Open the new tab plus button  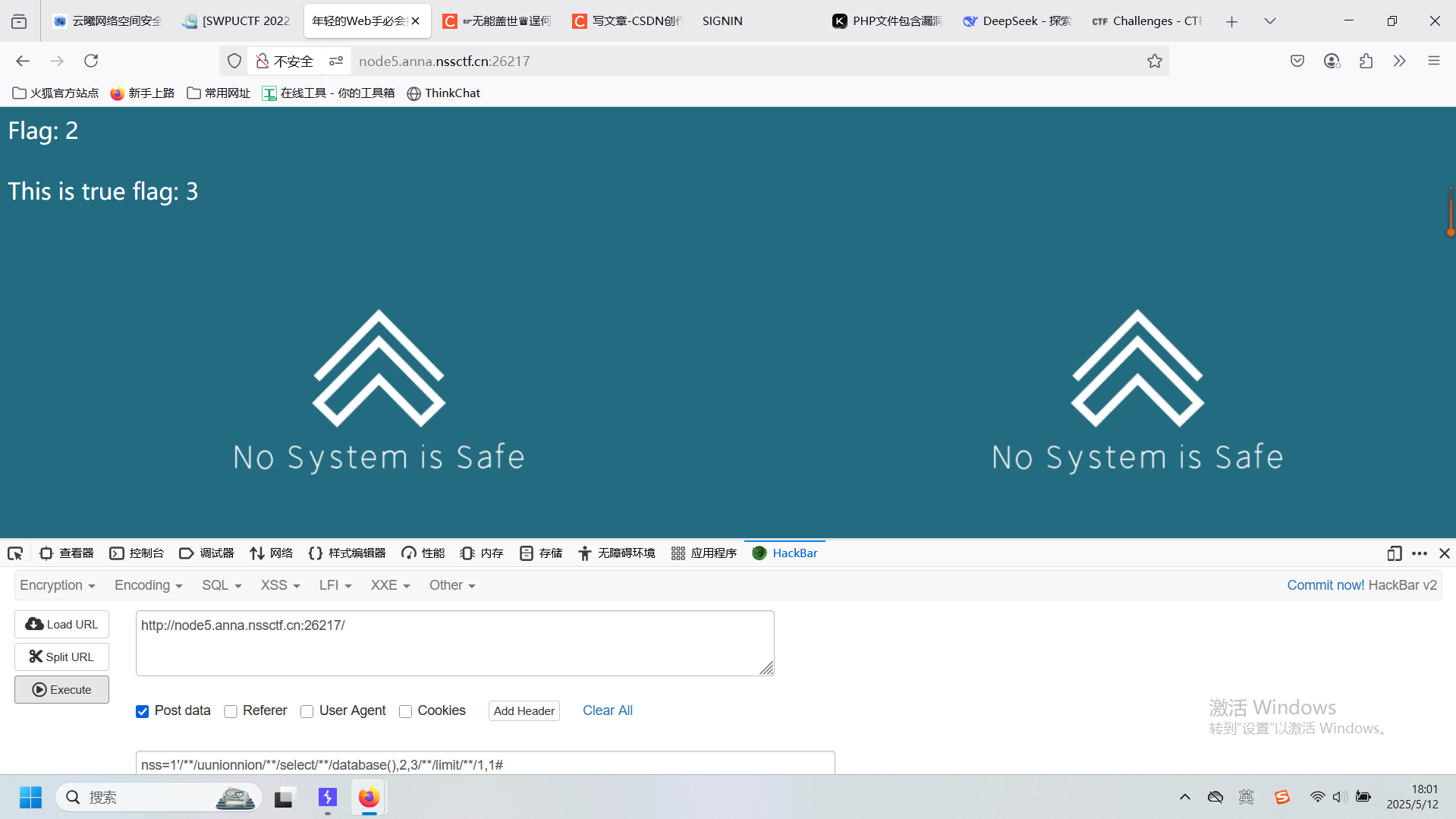1231,21
